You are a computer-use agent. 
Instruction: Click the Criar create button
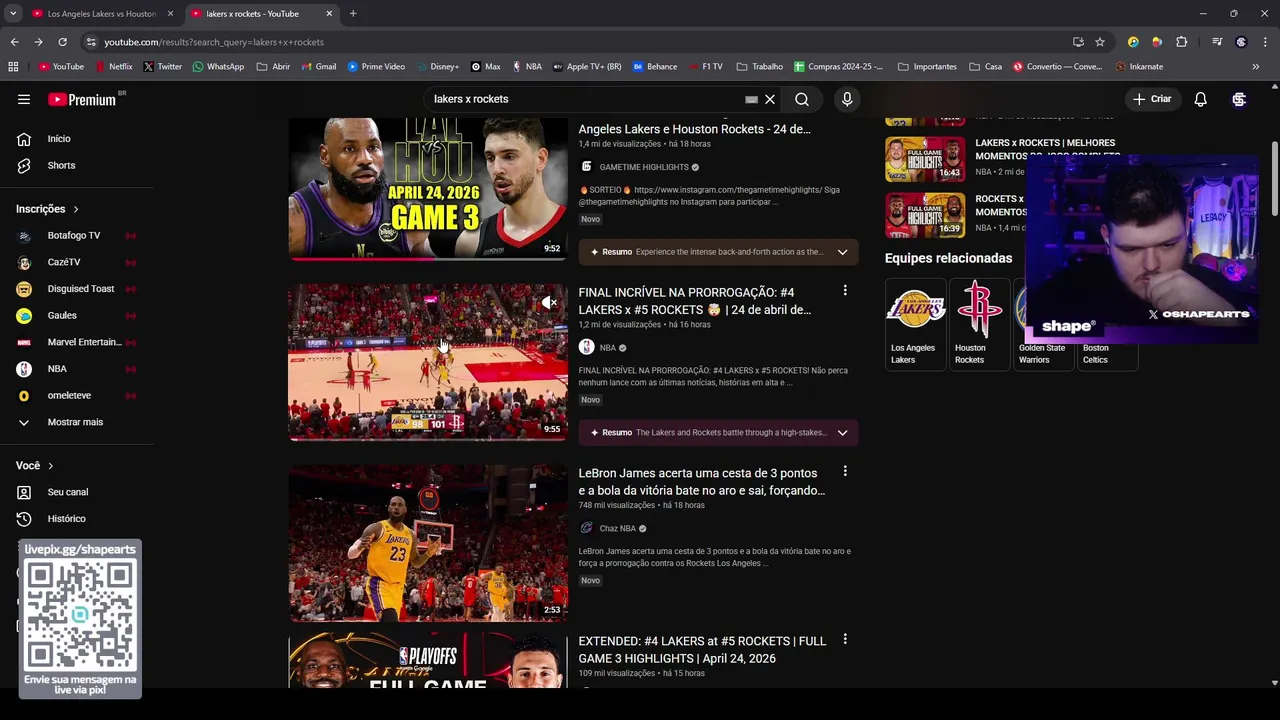point(1152,99)
